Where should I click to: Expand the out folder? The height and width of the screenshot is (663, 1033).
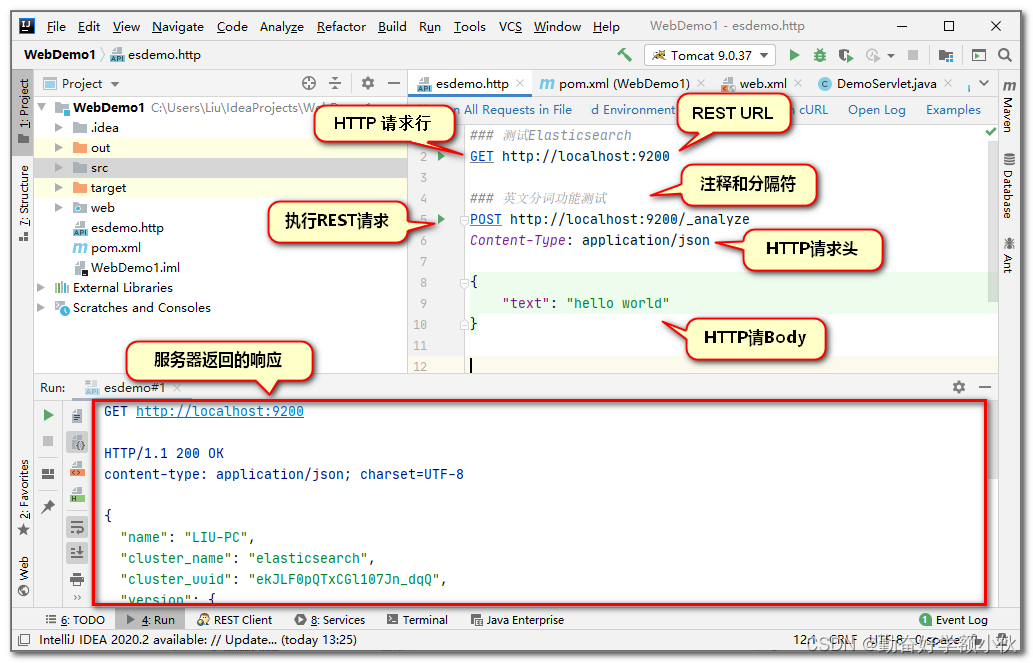(x=59, y=148)
